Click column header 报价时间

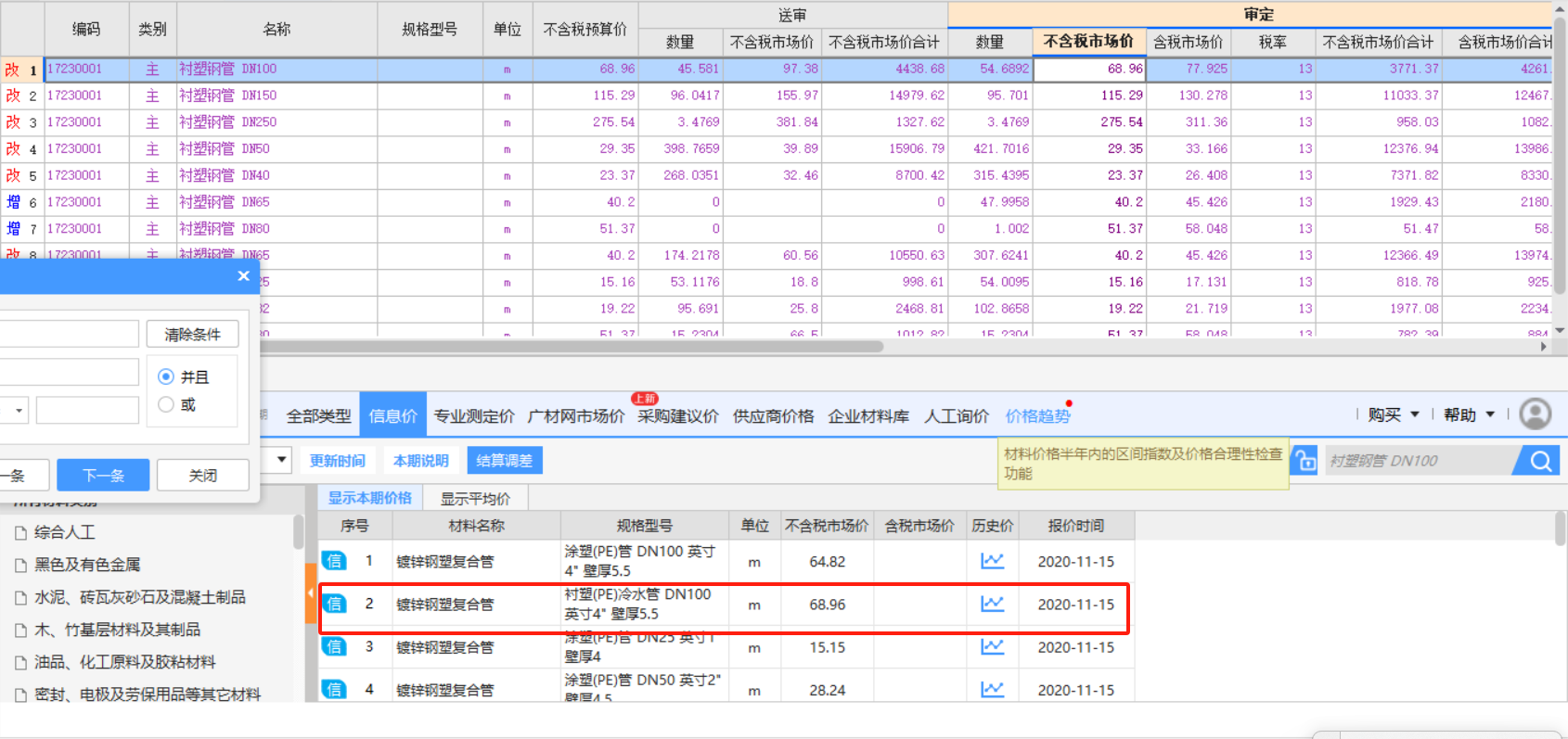click(1076, 526)
